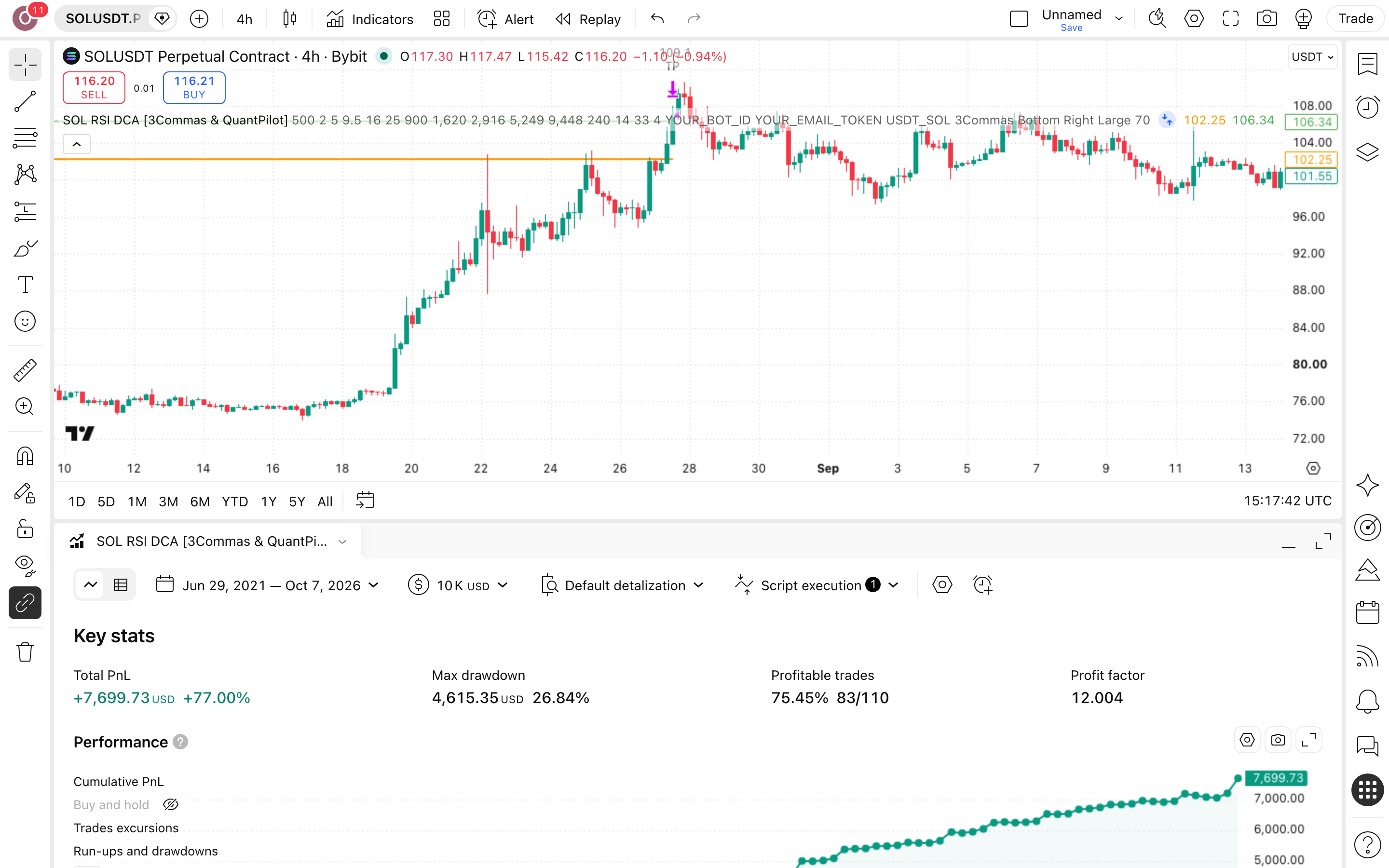Screen dimensions: 1389x868
Task: Click the orange 102.25 price level label
Action: coord(1311,160)
